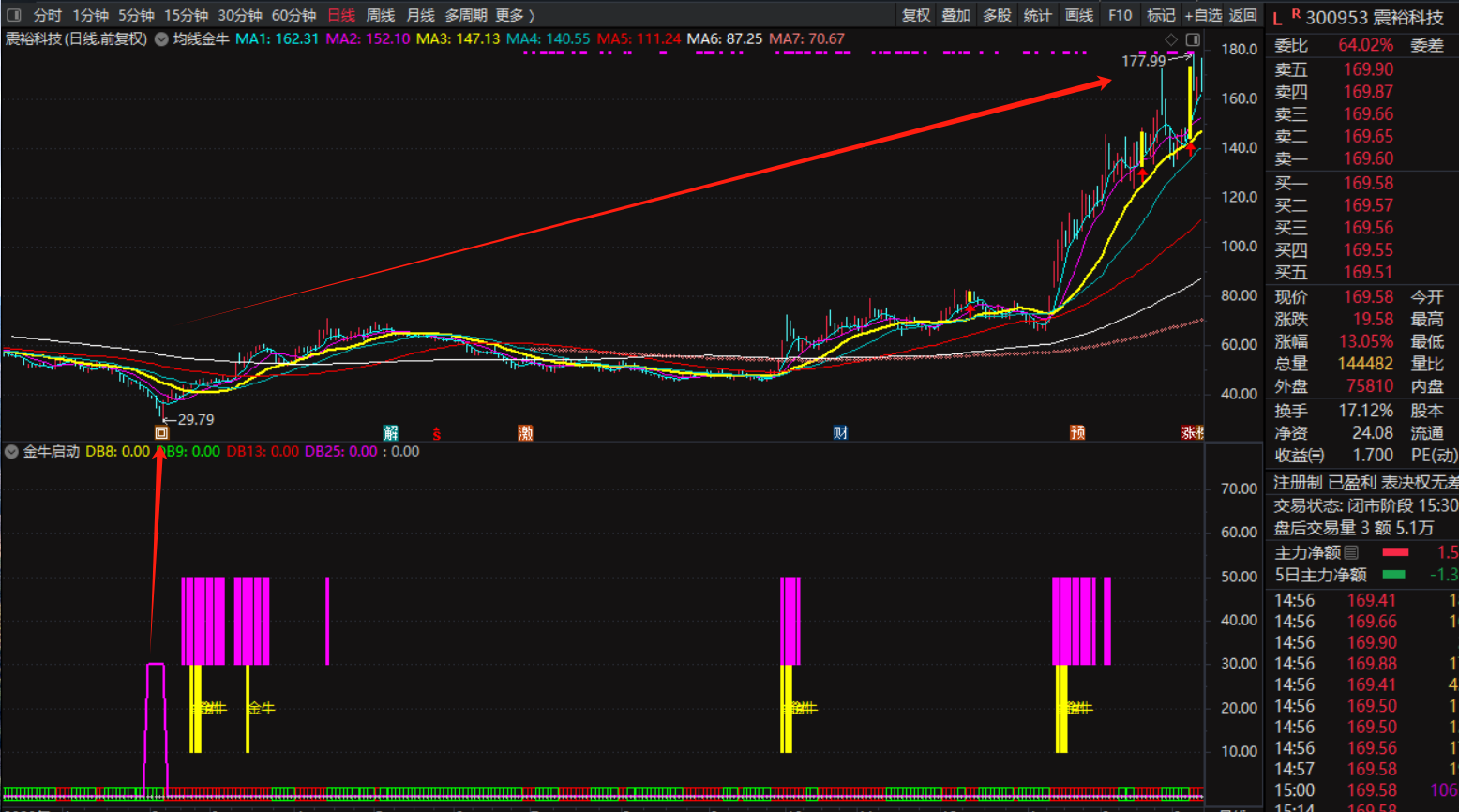Select the 60分钟 period tab

pos(293,15)
